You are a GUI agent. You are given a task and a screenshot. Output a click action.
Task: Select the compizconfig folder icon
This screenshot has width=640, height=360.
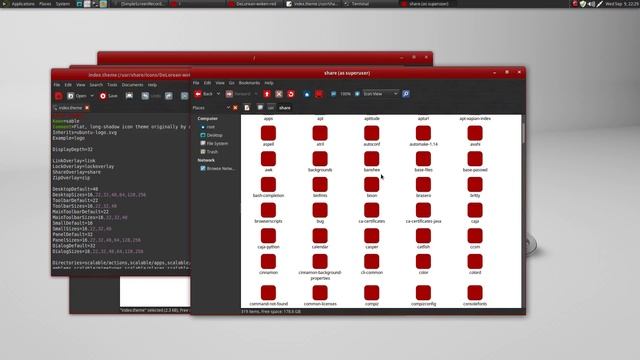423,293
